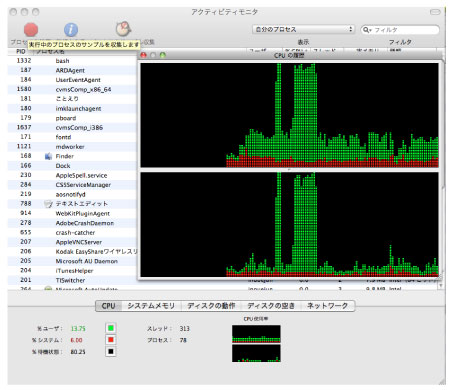Image resolution: width=450 pixels, height=390 pixels.
Task: Click the upper CPU usage mini graph
Action: [256, 334]
